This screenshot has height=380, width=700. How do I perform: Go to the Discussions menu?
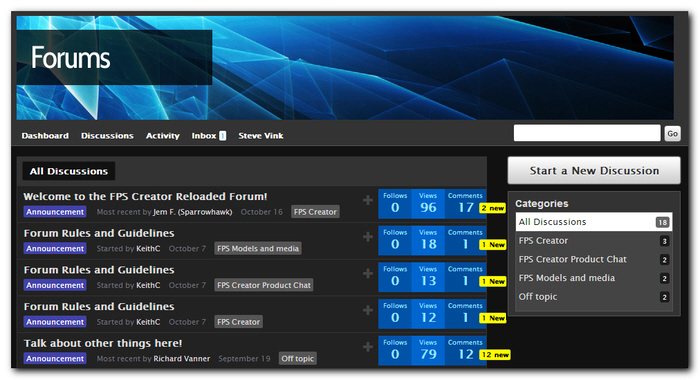coord(107,136)
